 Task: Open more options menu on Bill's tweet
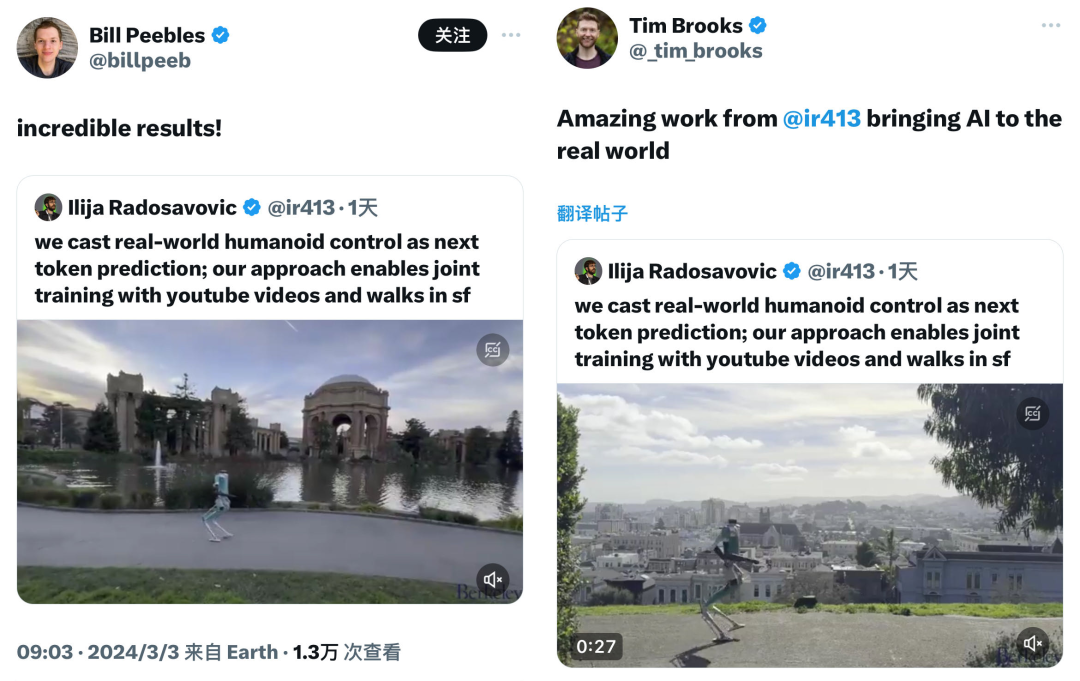pyautogui.click(x=511, y=36)
